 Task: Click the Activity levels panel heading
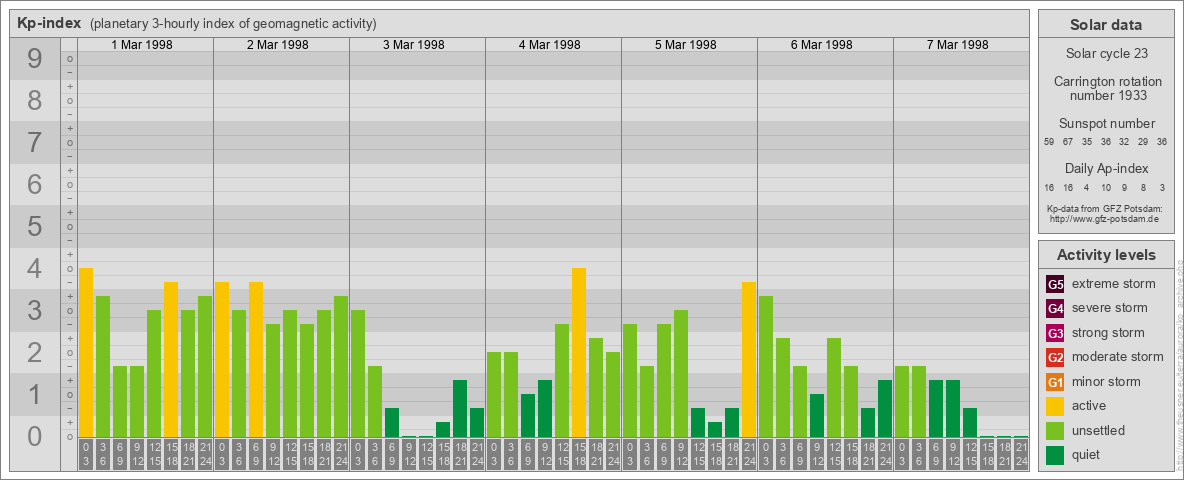coord(1105,255)
